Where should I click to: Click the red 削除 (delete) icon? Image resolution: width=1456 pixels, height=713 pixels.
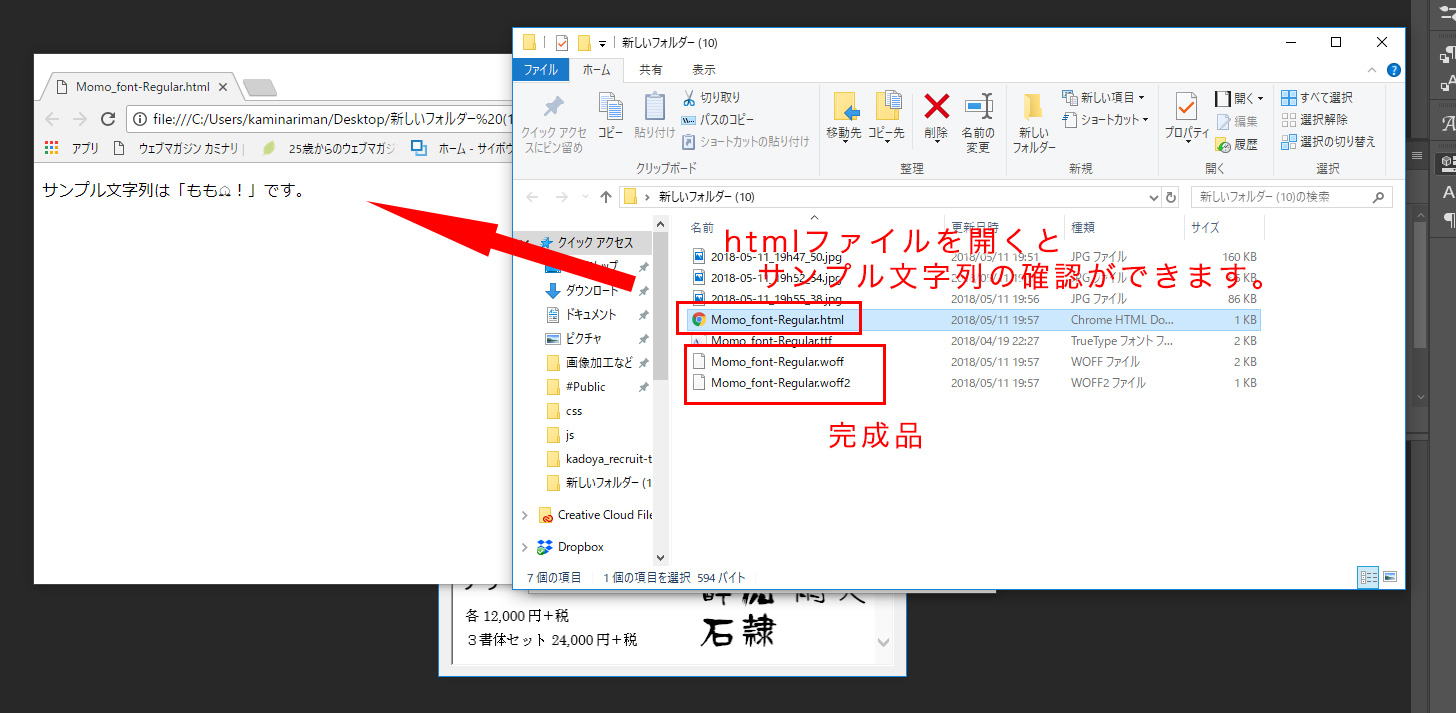click(936, 108)
